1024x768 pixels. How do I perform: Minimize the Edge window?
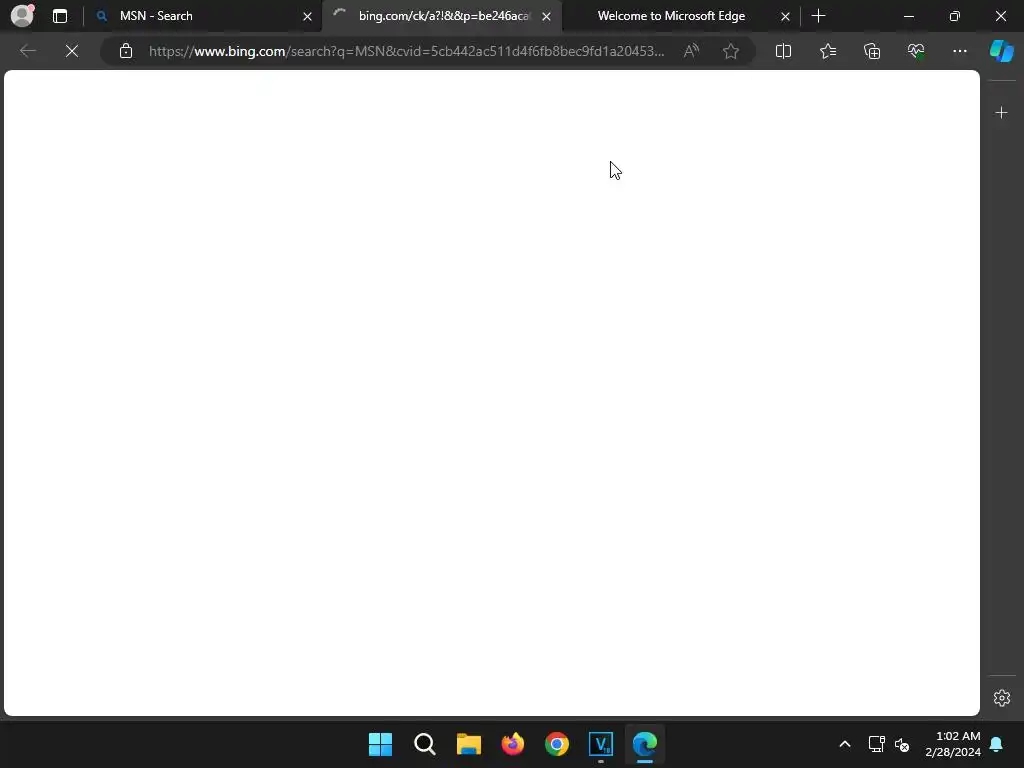[908, 16]
